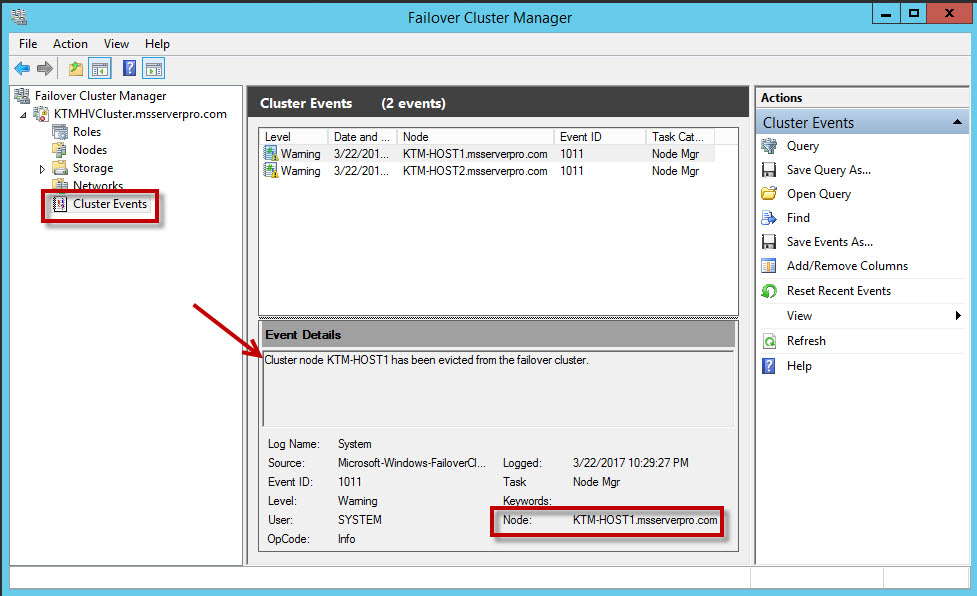Sort events by the Task Category column header

(680, 136)
